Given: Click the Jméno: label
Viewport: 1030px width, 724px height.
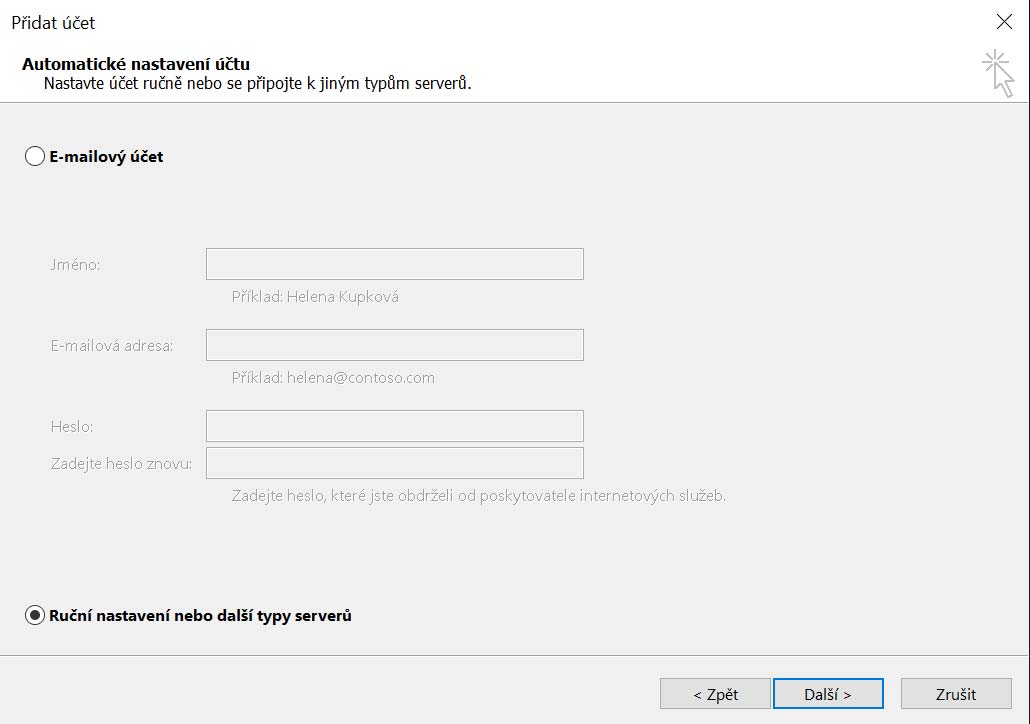Looking at the screenshot, I should [76, 265].
